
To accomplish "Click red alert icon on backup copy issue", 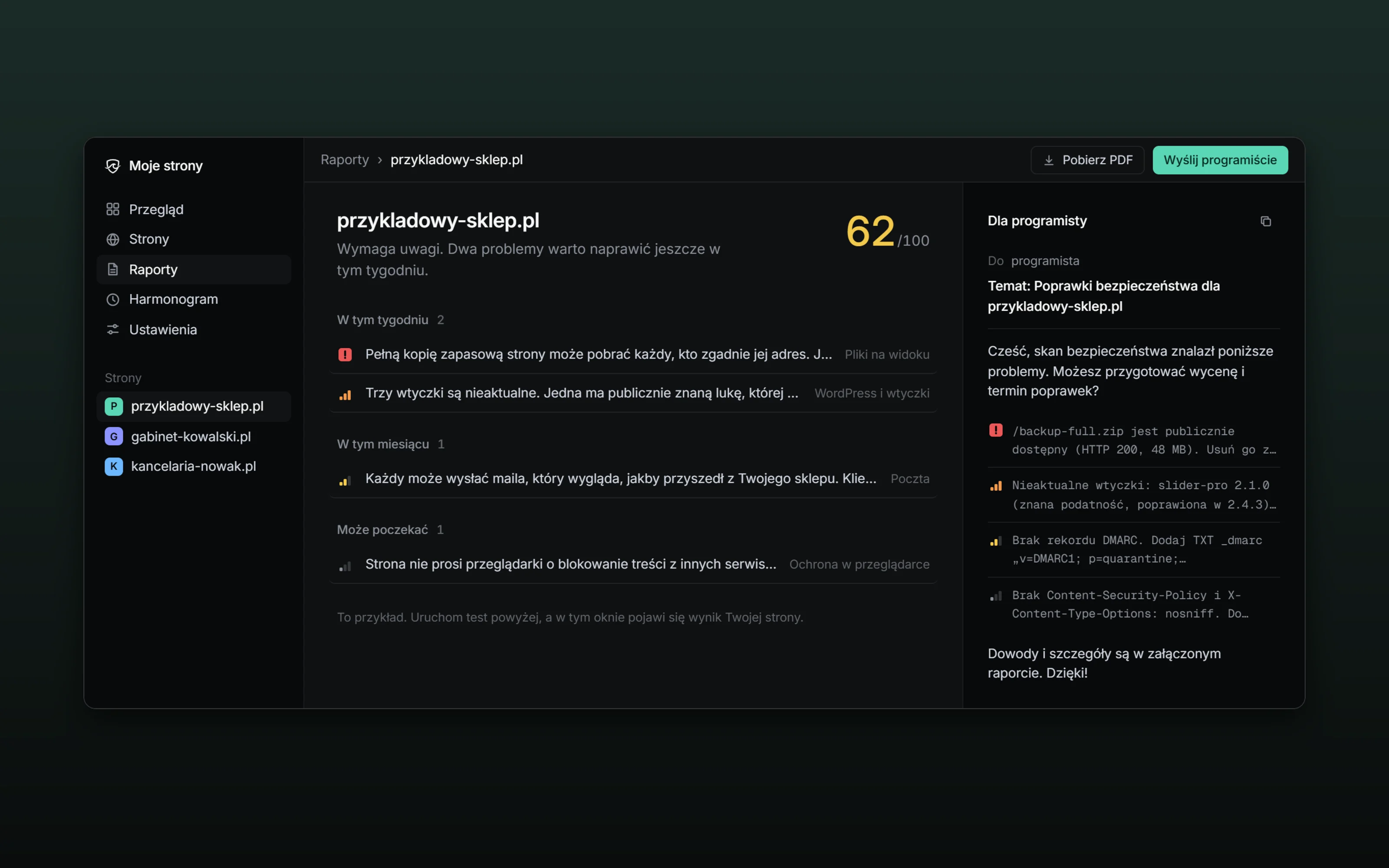I will pos(345,355).
